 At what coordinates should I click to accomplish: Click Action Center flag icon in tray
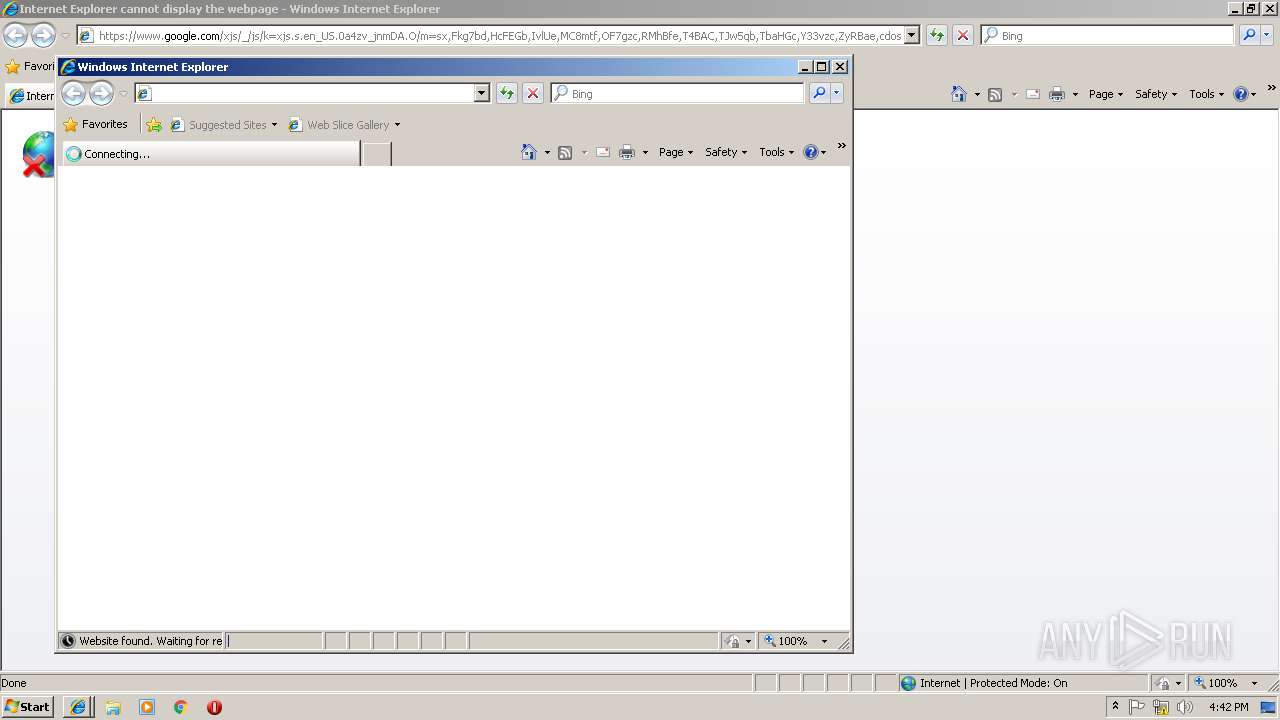click(1137, 707)
